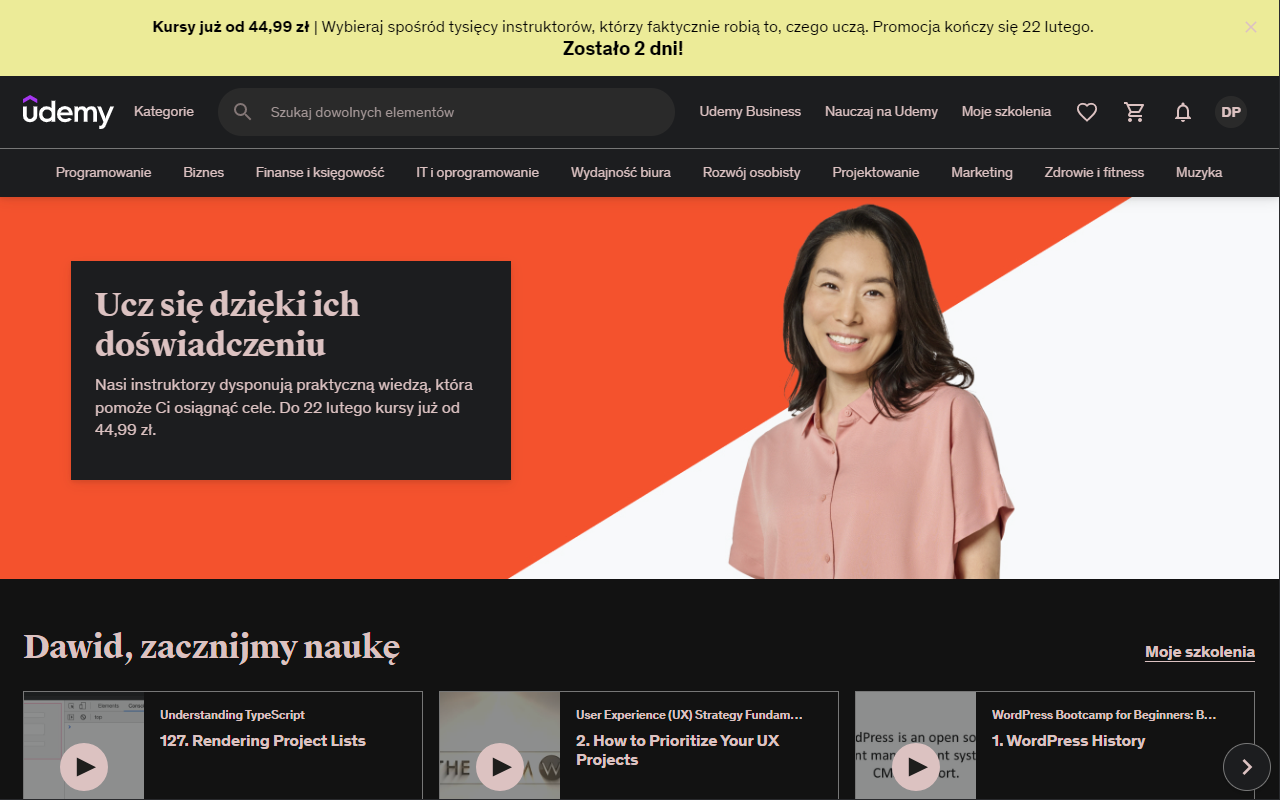The image size is (1280, 800).
Task: Click the hero banner woman image
Action: [x=870, y=392]
